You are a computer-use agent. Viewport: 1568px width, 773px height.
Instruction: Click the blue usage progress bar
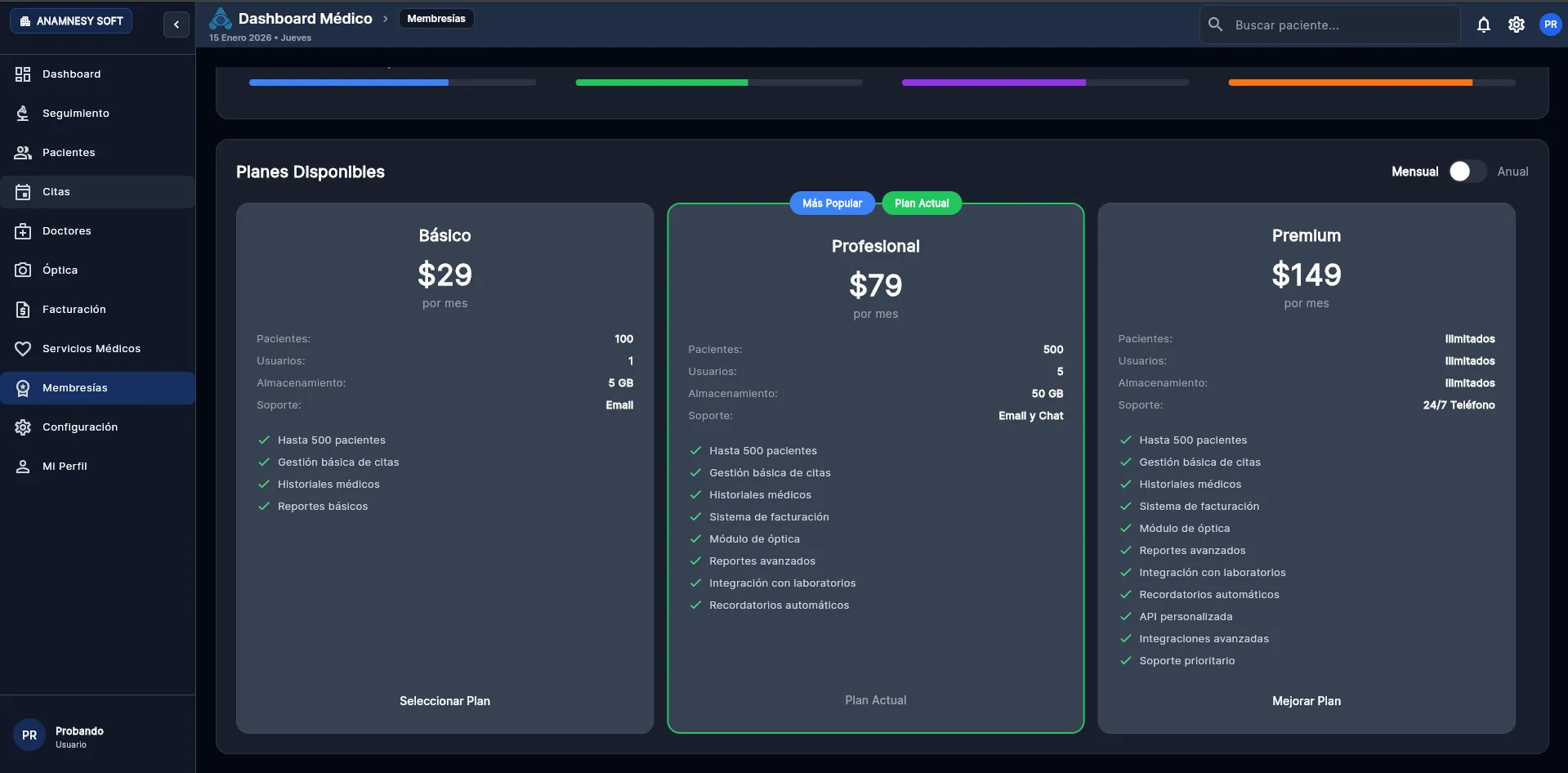392,83
